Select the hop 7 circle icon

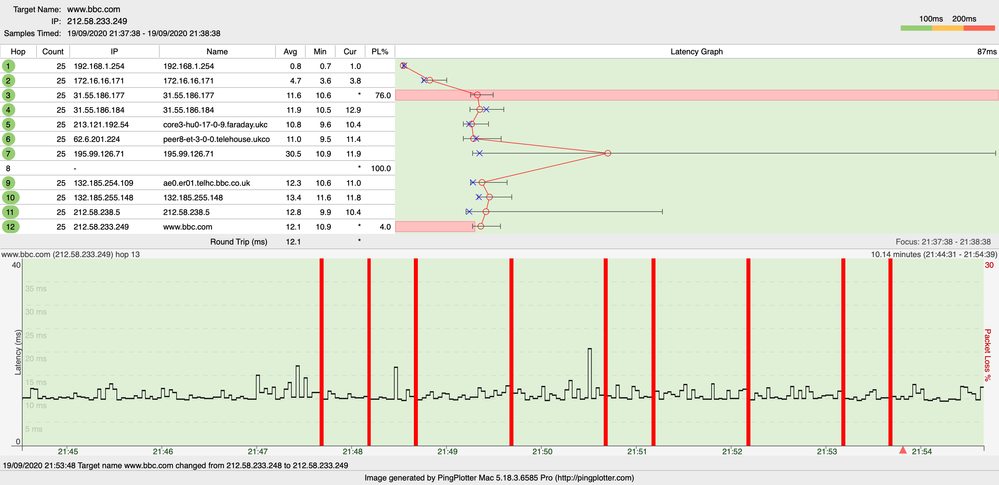click(10, 153)
